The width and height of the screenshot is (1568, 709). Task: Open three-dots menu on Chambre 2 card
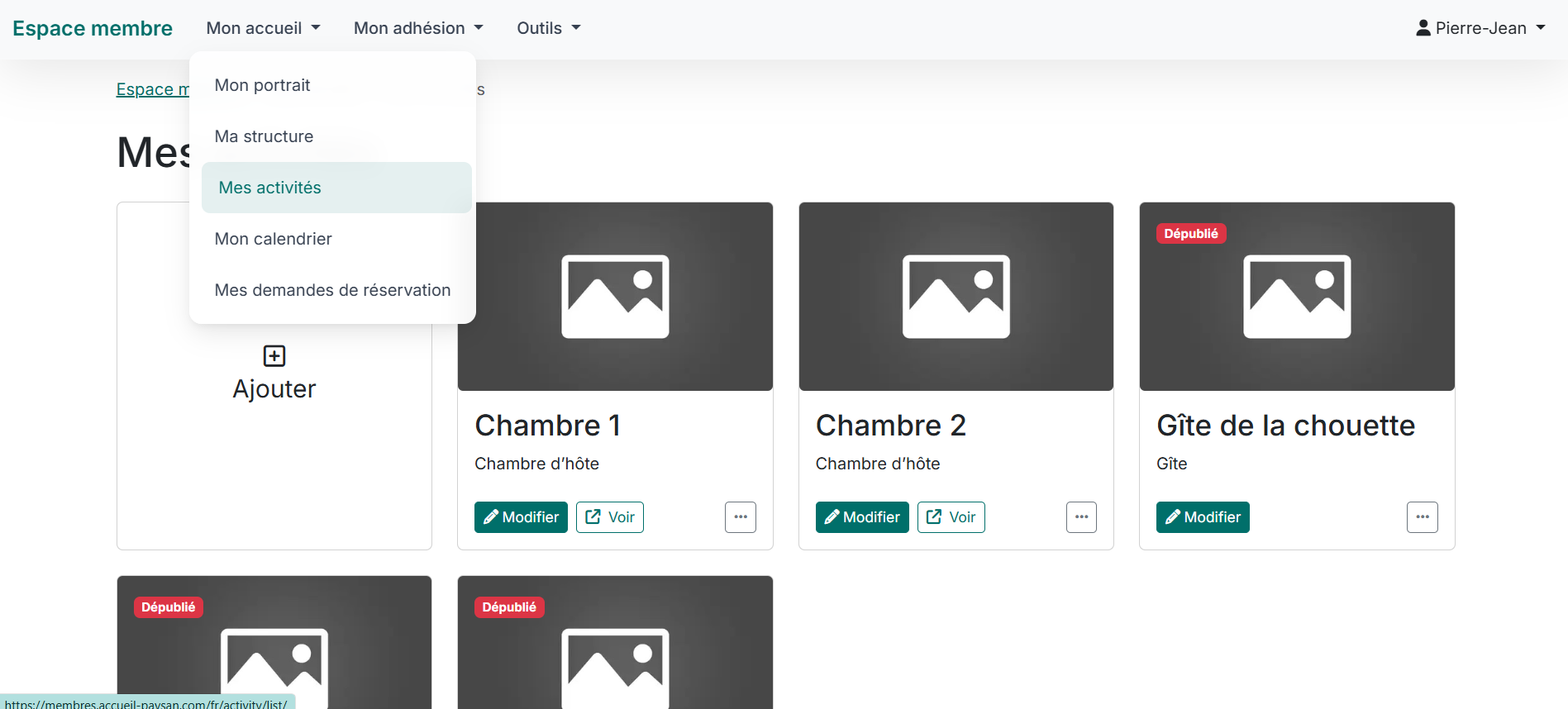pyautogui.click(x=1080, y=517)
